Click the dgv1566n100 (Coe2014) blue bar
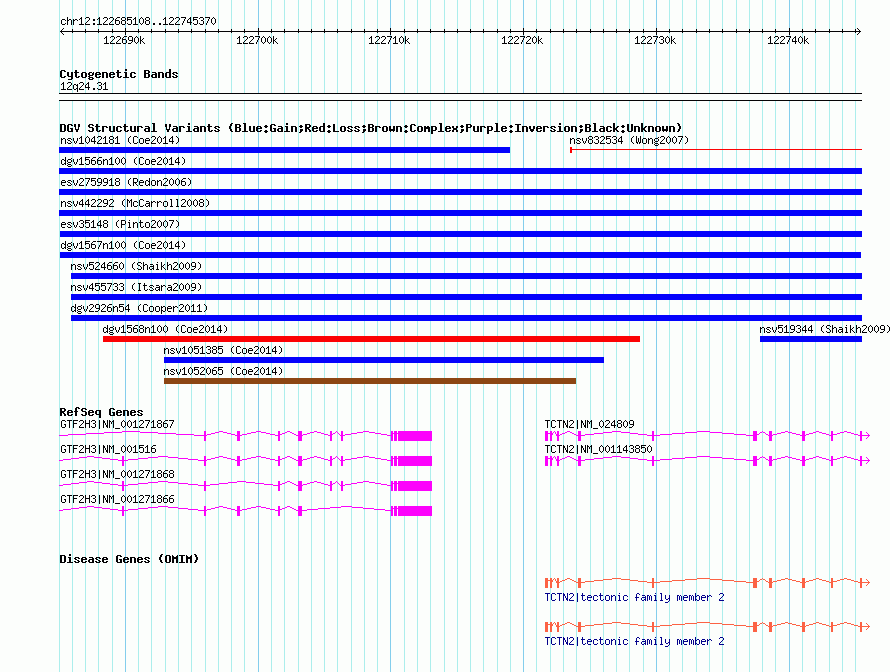Image resolution: width=890 pixels, height=672 pixels. 460,171
